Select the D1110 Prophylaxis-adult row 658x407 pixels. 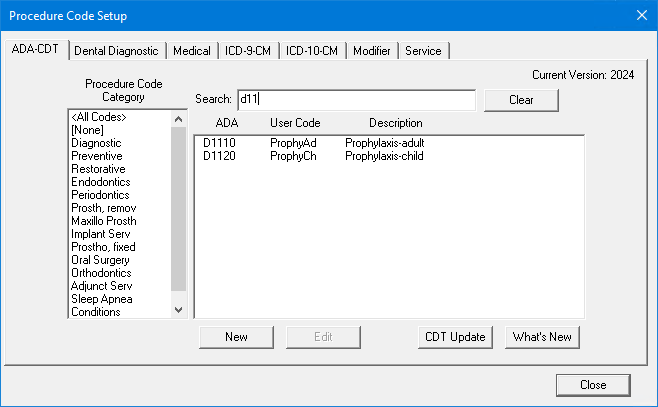[x=315, y=144]
